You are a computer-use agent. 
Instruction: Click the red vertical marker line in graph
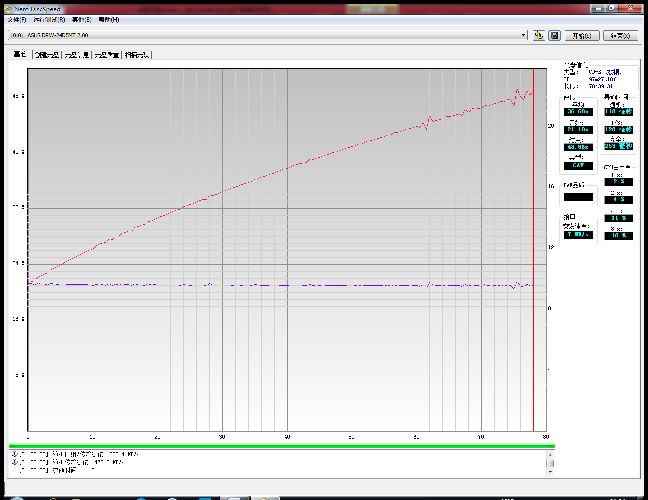pos(533,250)
